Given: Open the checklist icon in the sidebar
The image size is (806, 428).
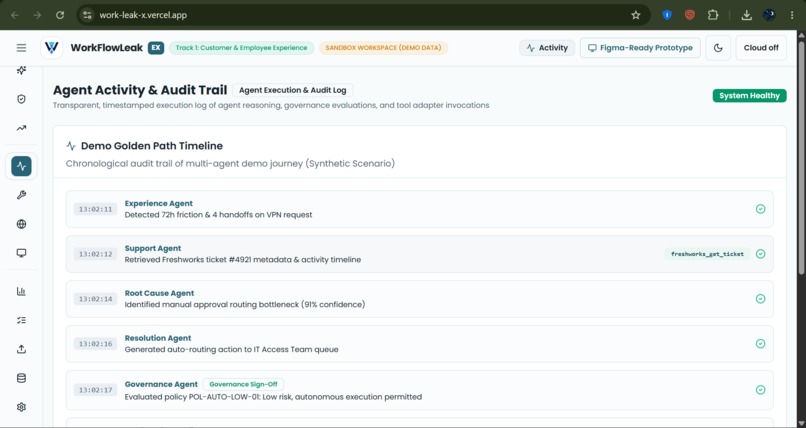Looking at the screenshot, I should tap(21, 320).
